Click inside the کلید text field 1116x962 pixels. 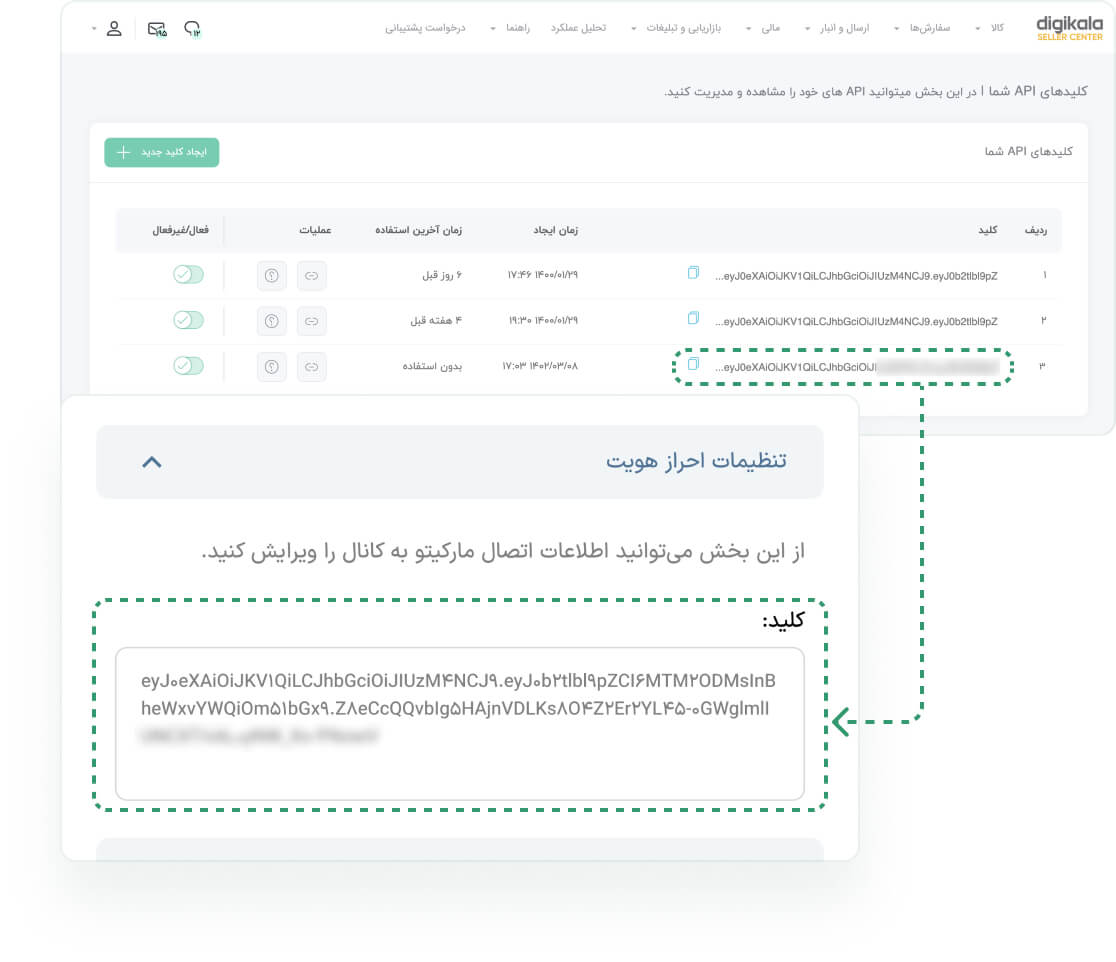[x=459, y=723]
